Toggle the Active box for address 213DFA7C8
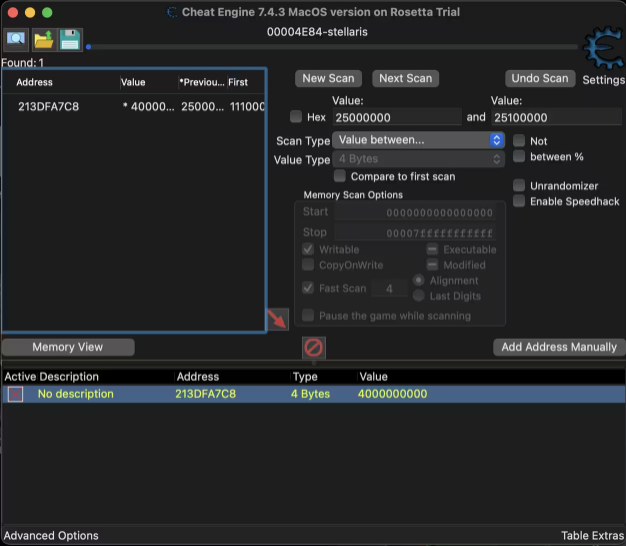Viewport: 626px width, 546px height. click(15, 394)
